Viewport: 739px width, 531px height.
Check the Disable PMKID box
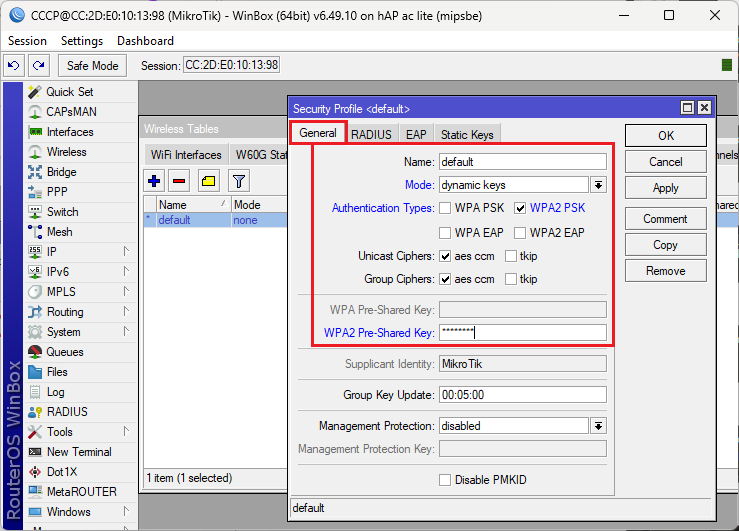445,480
